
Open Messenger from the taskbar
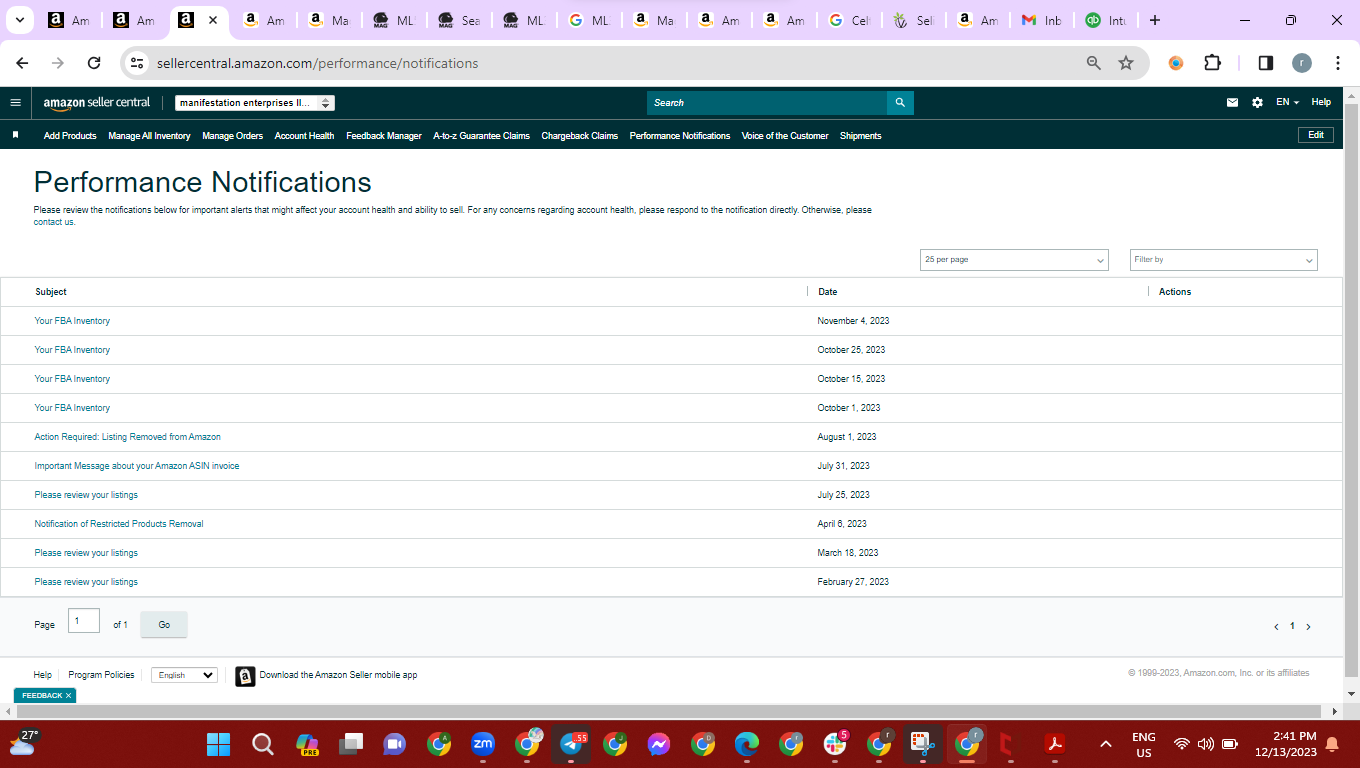(x=658, y=744)
